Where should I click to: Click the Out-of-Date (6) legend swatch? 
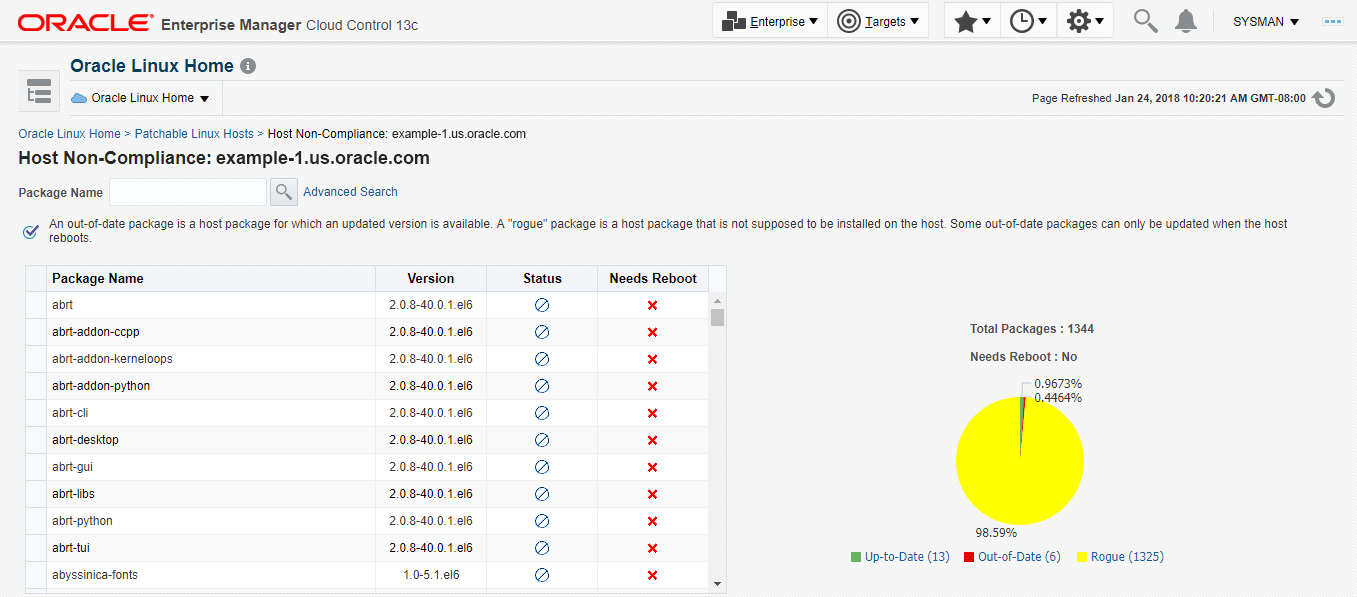tap(969, 557)
